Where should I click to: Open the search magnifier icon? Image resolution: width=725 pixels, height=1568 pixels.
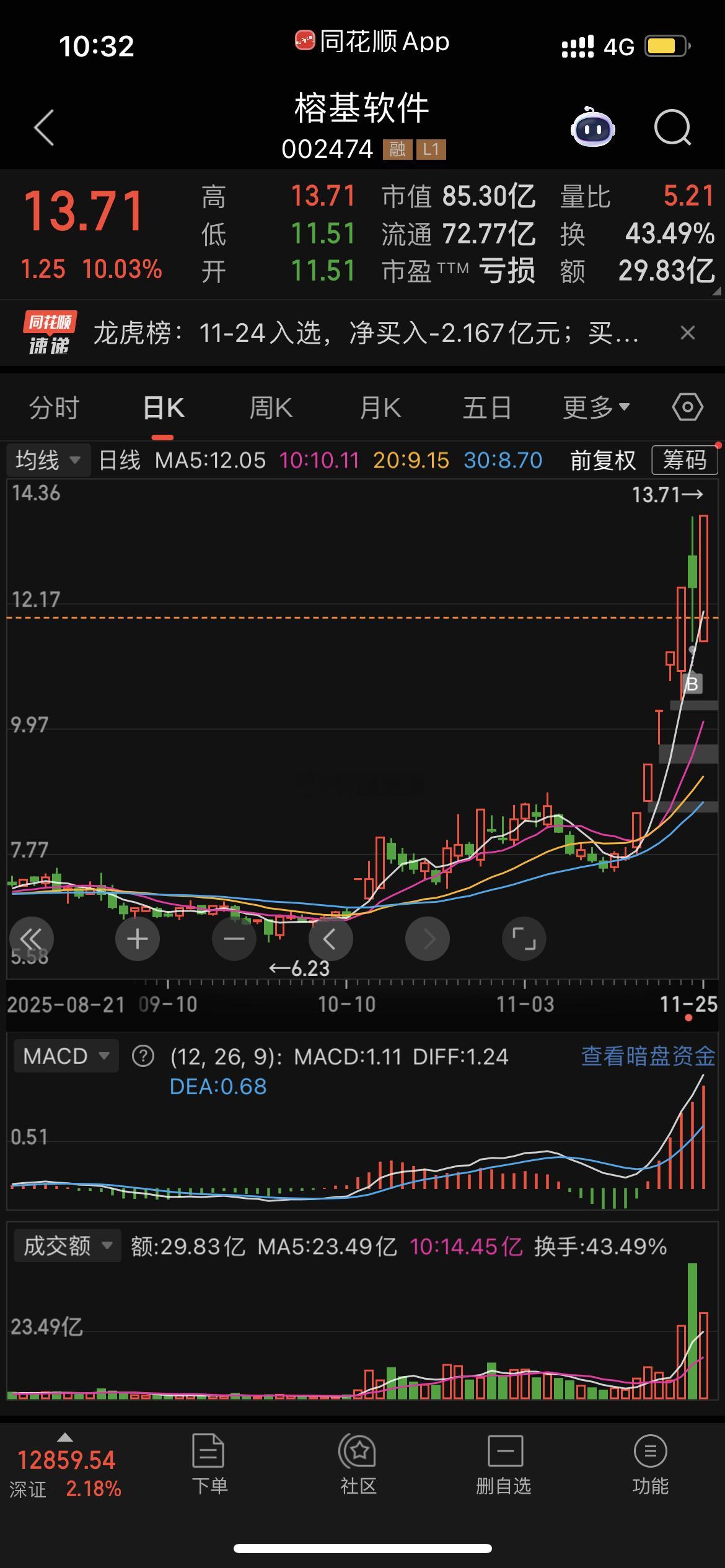pyautogui.click(x=673, y=127)
